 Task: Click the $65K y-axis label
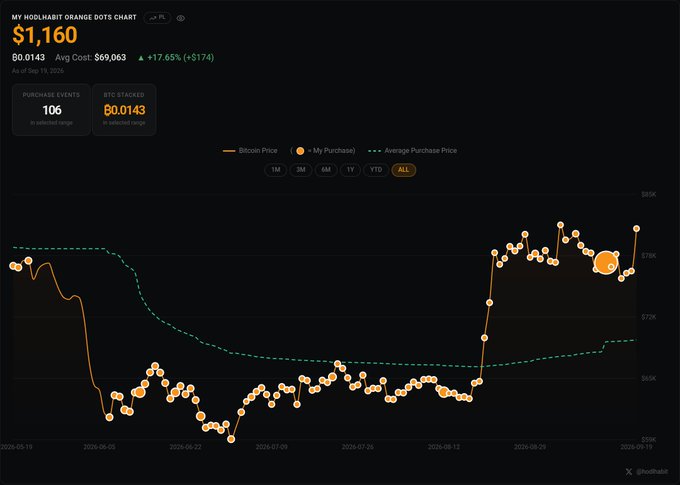649,378
